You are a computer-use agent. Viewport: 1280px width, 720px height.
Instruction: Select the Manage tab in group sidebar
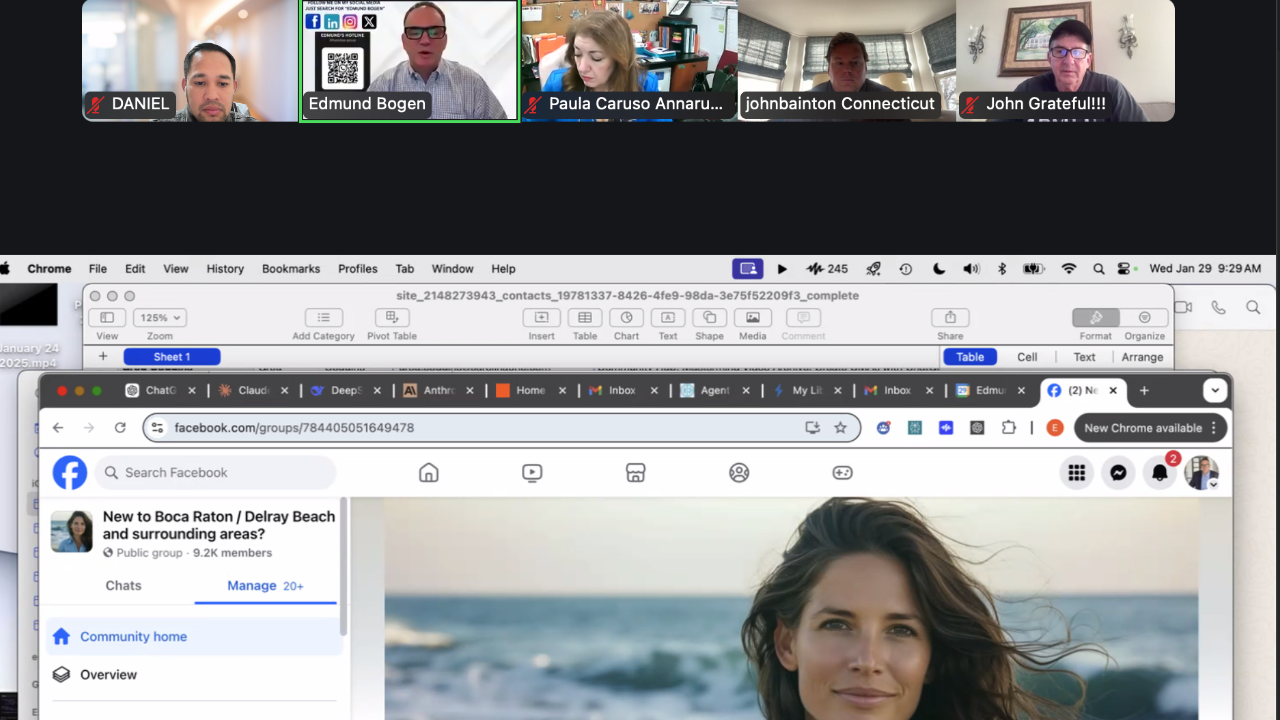(x=265, y=586)
